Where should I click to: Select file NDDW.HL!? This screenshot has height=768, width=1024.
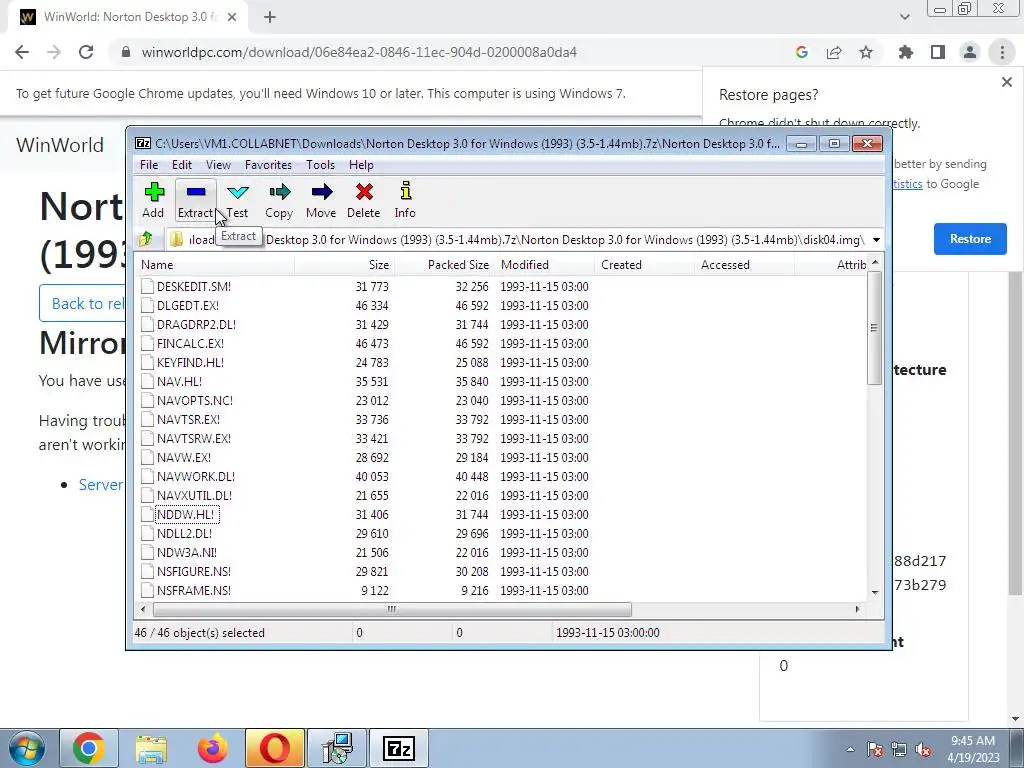click(187, 515)
